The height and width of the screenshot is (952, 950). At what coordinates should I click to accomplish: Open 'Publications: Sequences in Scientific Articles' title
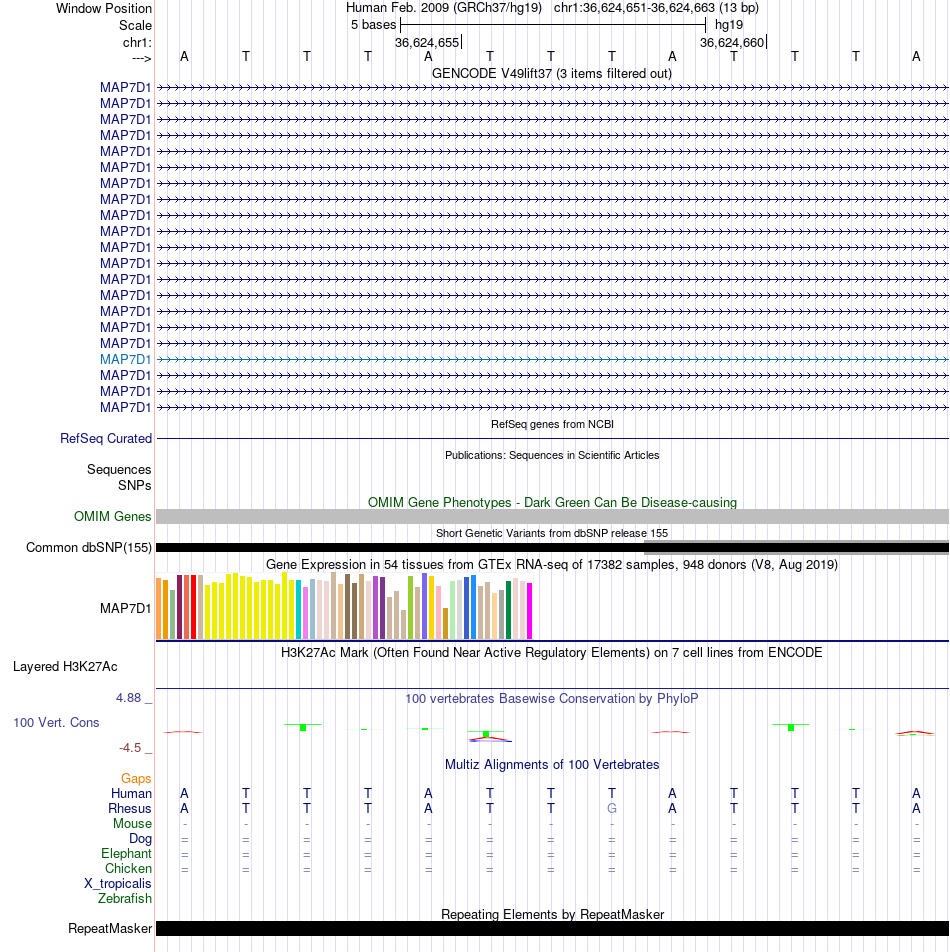point(552,455)
